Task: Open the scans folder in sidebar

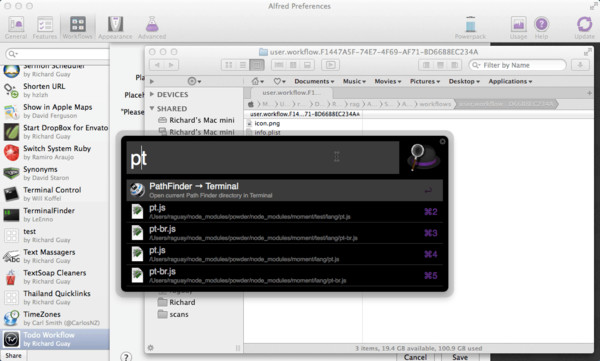Action: (x=173, y=314)
